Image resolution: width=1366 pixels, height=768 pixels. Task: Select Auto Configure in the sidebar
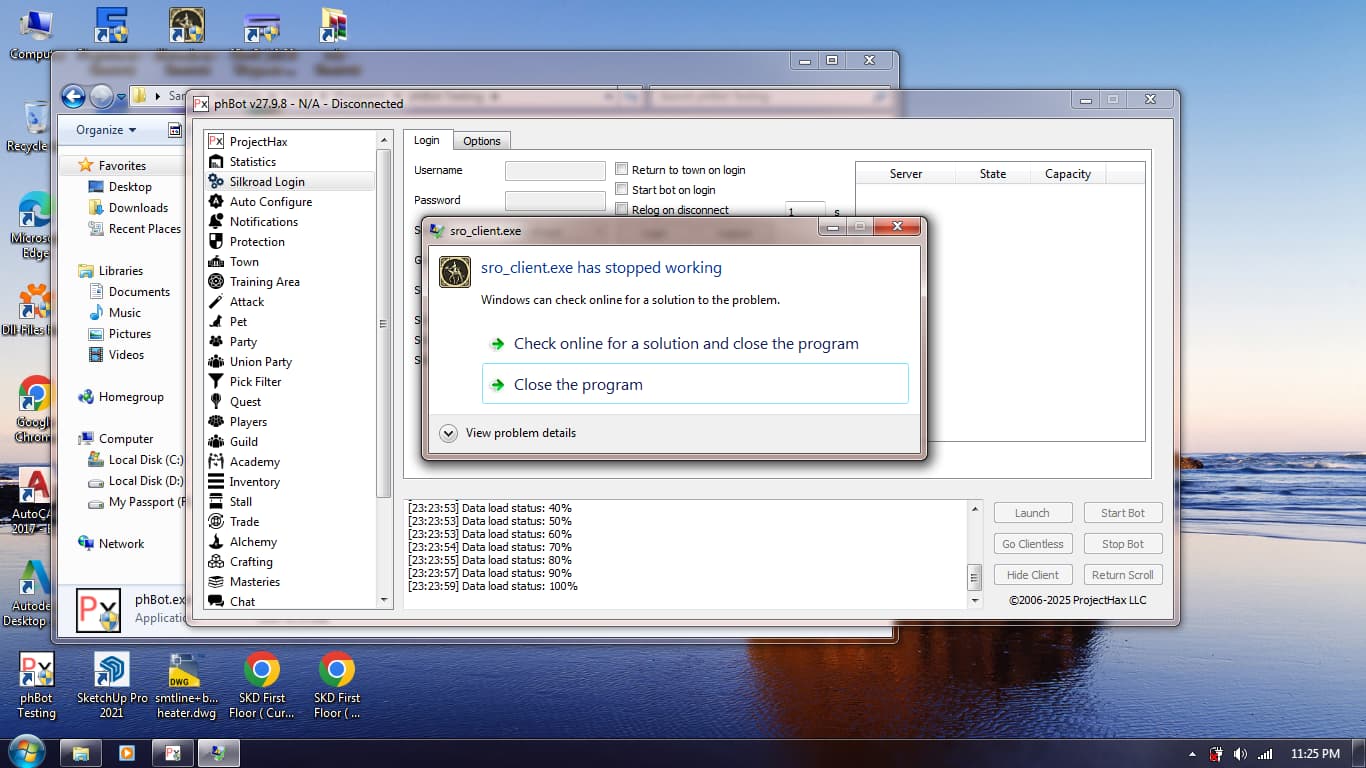click(x=270, y=202)
